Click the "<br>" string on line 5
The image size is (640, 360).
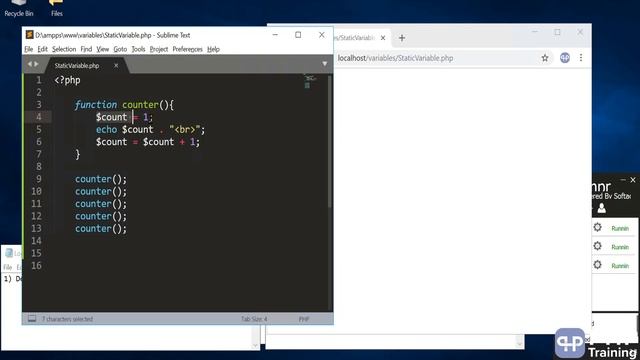(185, 129)
